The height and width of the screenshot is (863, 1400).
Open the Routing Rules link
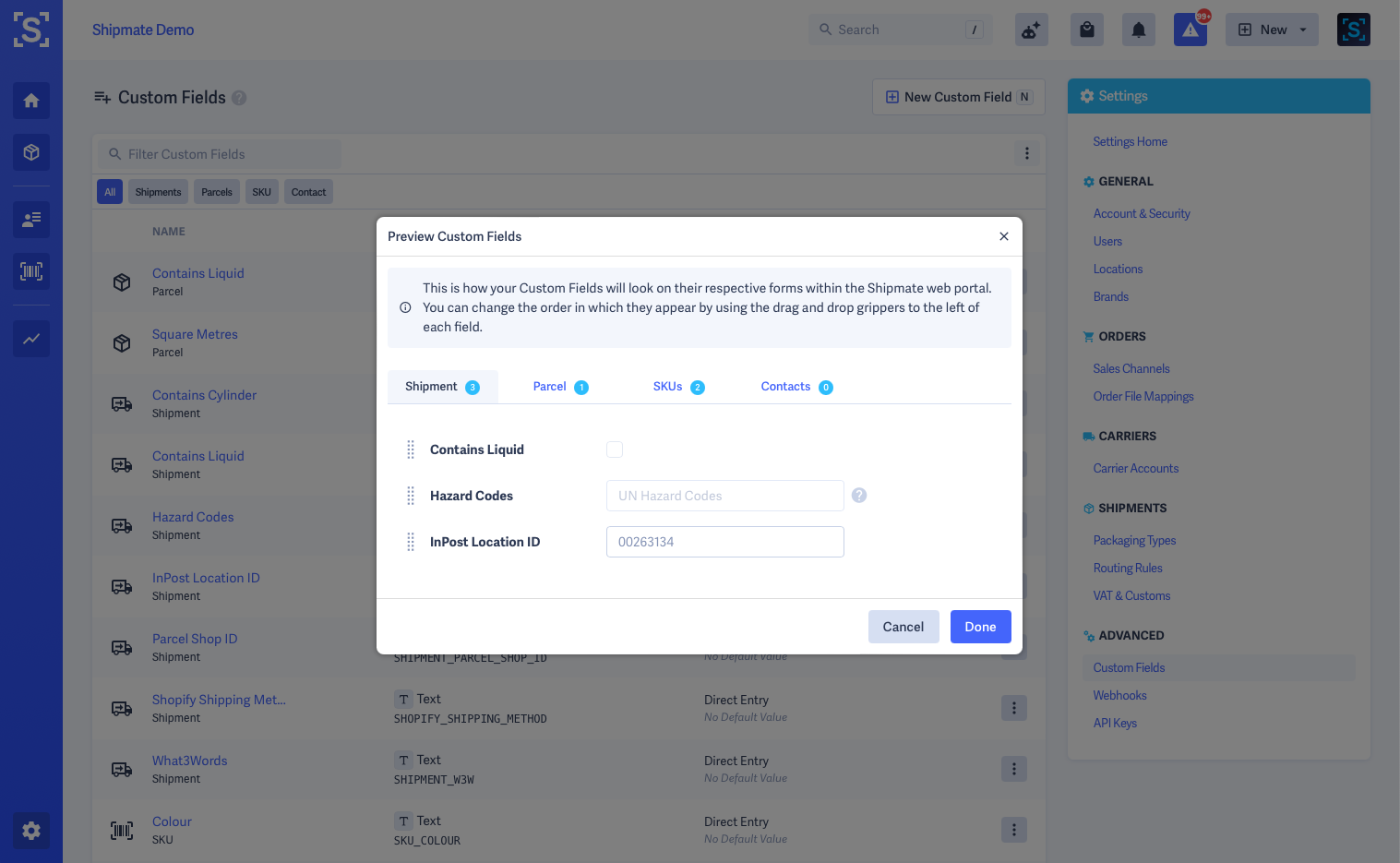coord(1128,568)
